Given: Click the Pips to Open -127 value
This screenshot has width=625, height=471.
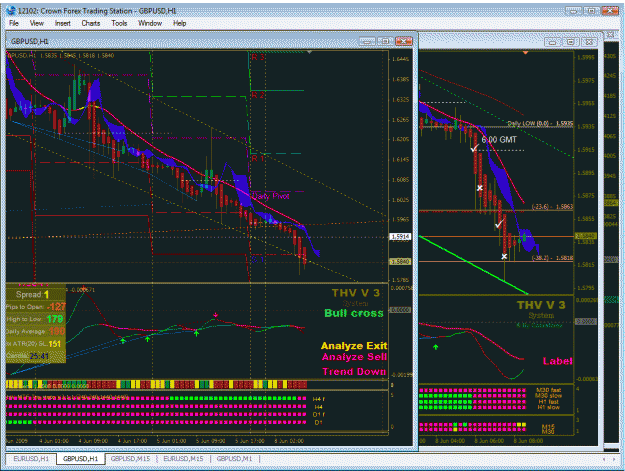Looking at the screenshot, I should (56, 307).
